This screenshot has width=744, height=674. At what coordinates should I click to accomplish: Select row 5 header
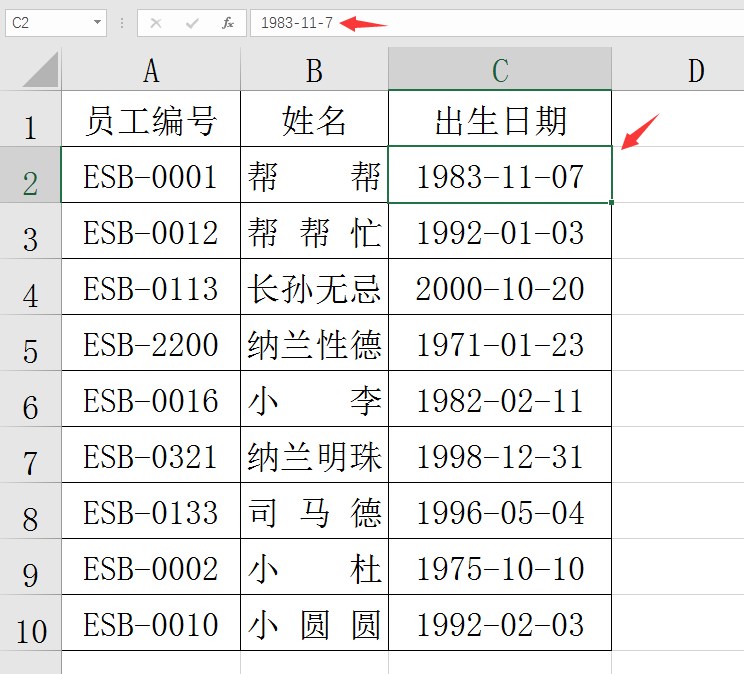point(30,351)
